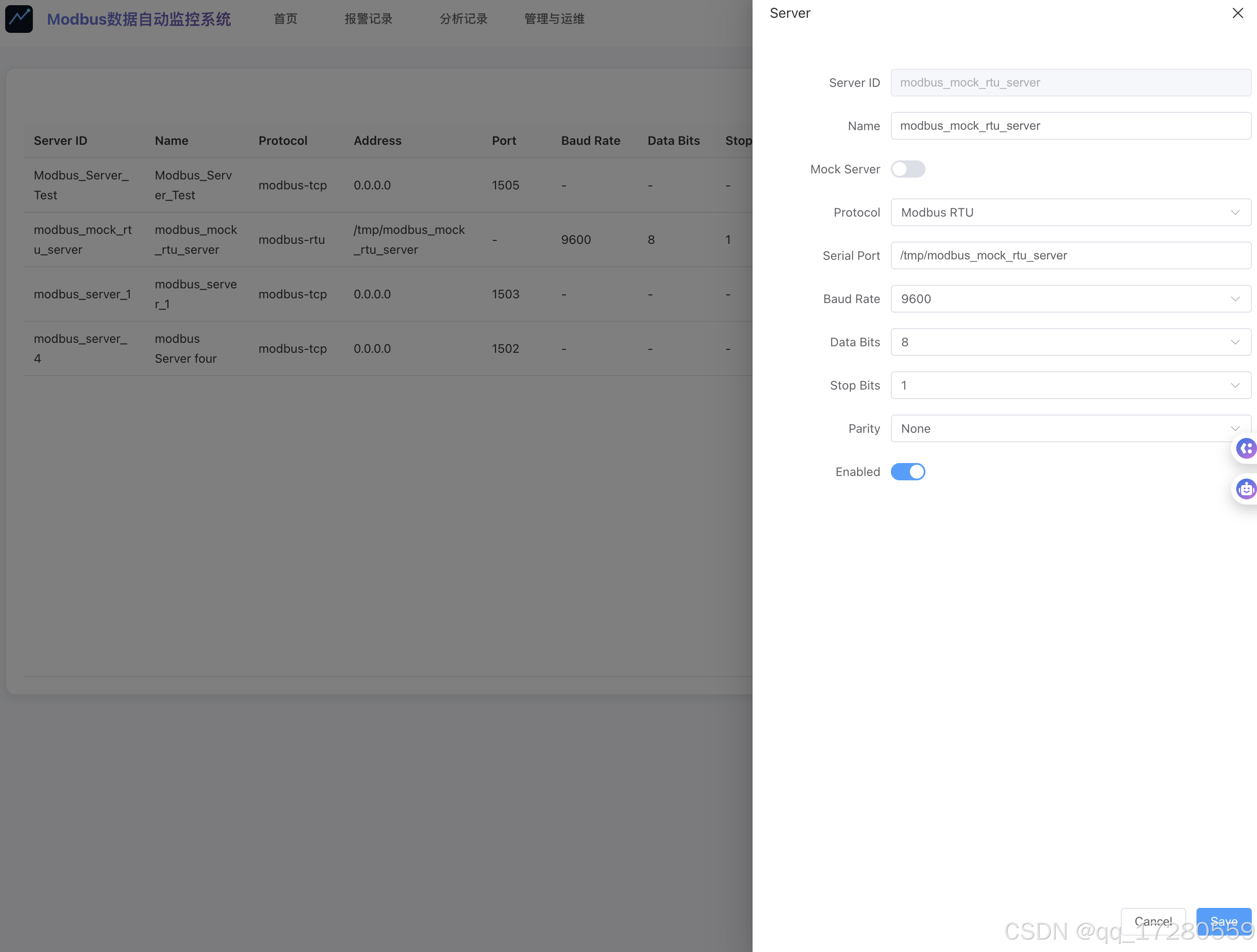Click the Modbus app logo icon

tap(19, 19)
